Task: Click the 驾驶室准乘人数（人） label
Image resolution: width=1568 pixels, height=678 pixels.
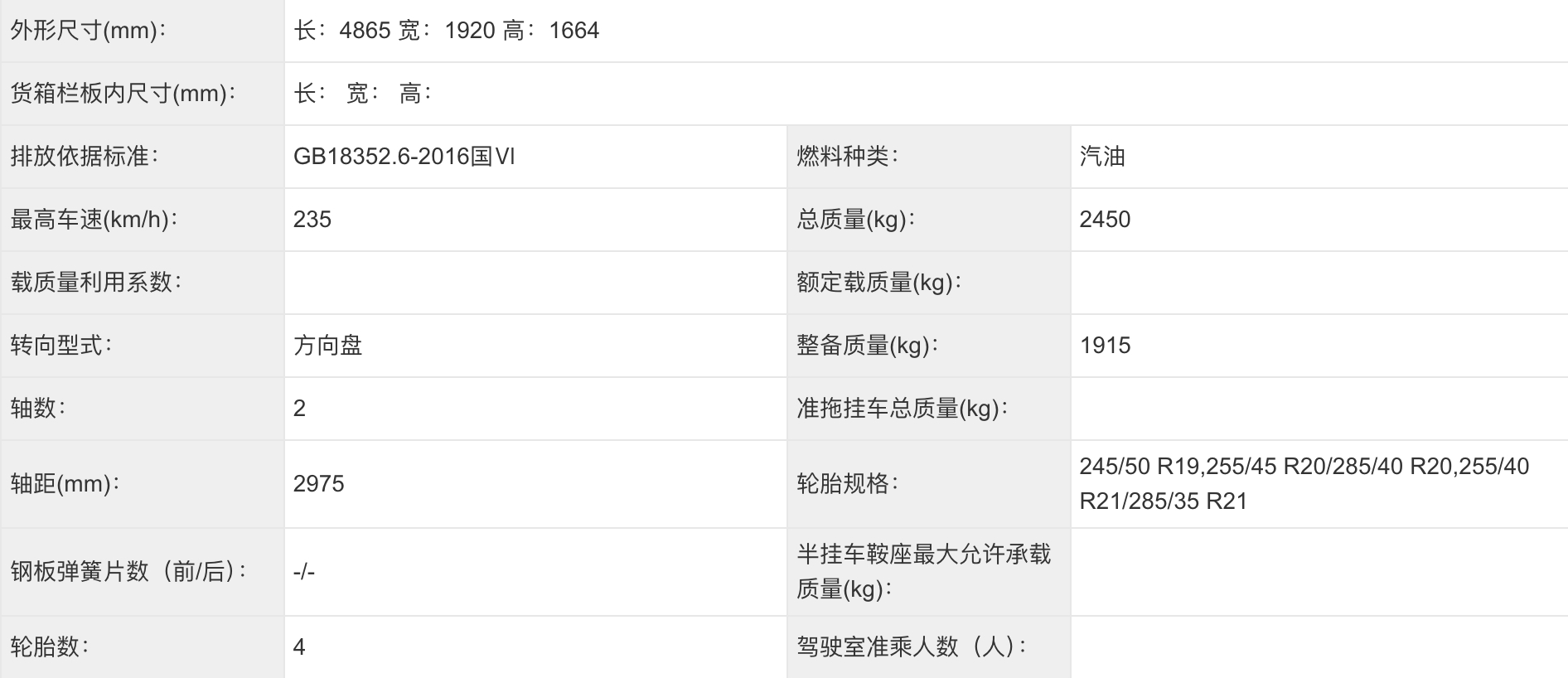Action: tap(912, 647)
